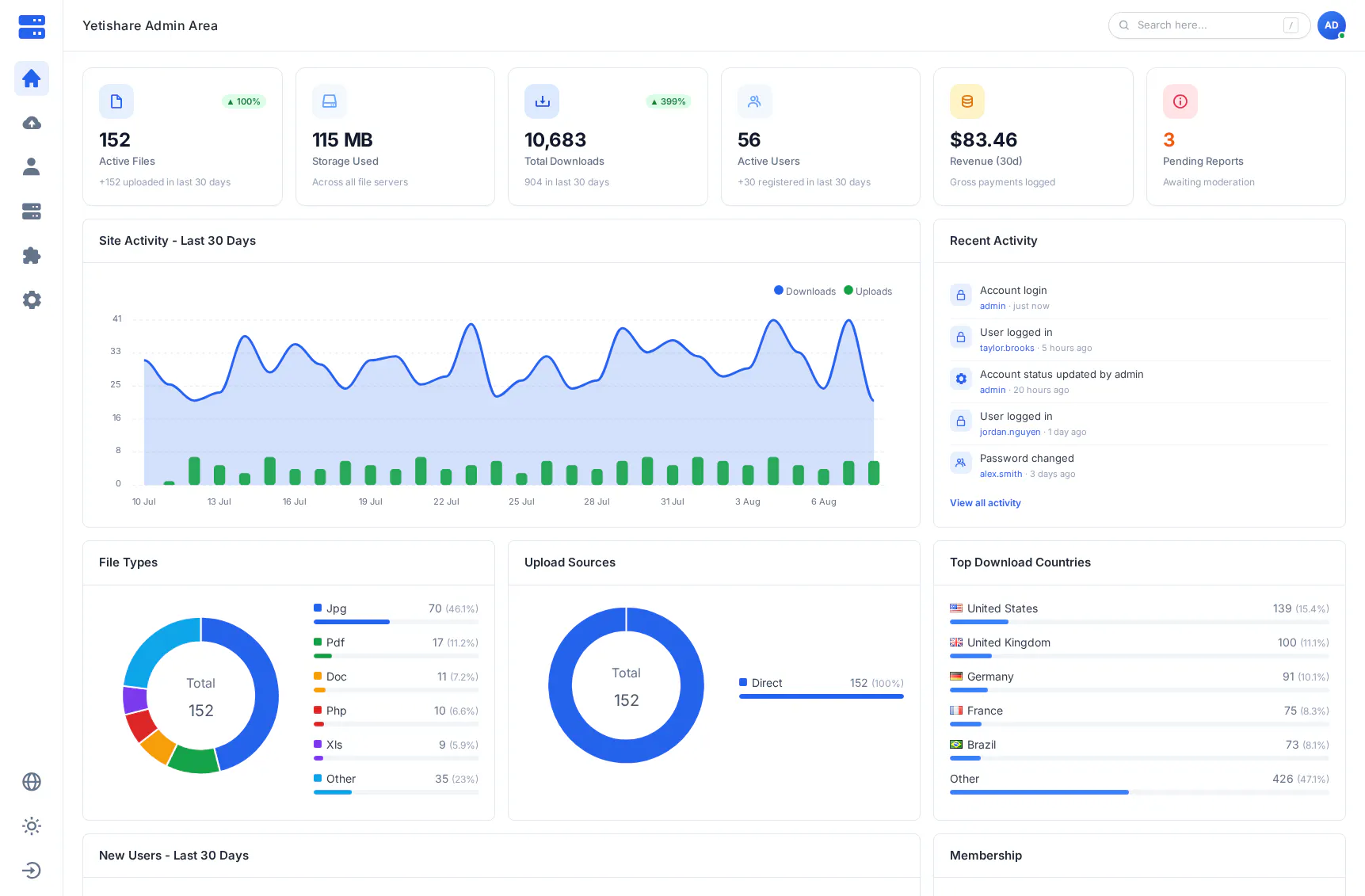Open the cloud upload sidebar icon
This screenshot has width=1365, height=896.
click(x=32, y=123)
